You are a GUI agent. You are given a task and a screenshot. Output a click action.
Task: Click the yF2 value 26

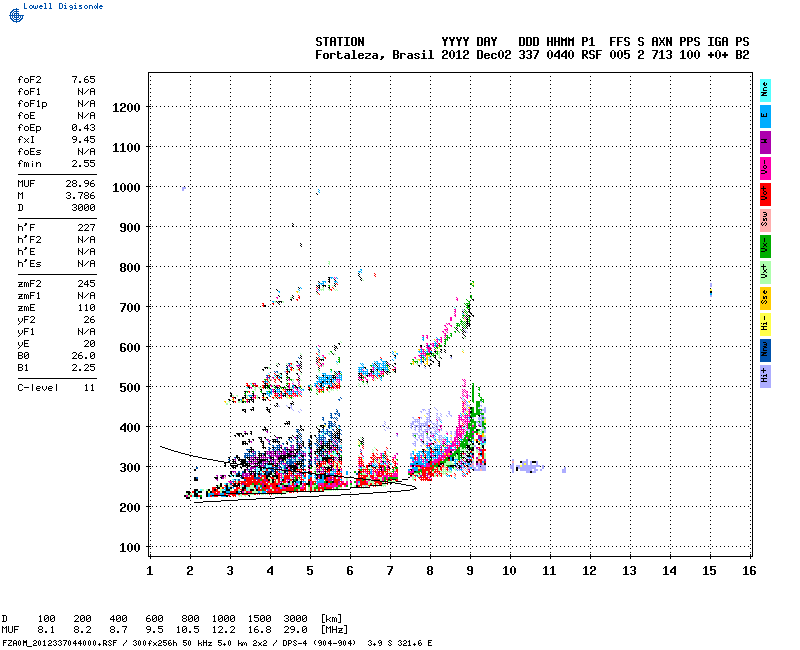89,320
